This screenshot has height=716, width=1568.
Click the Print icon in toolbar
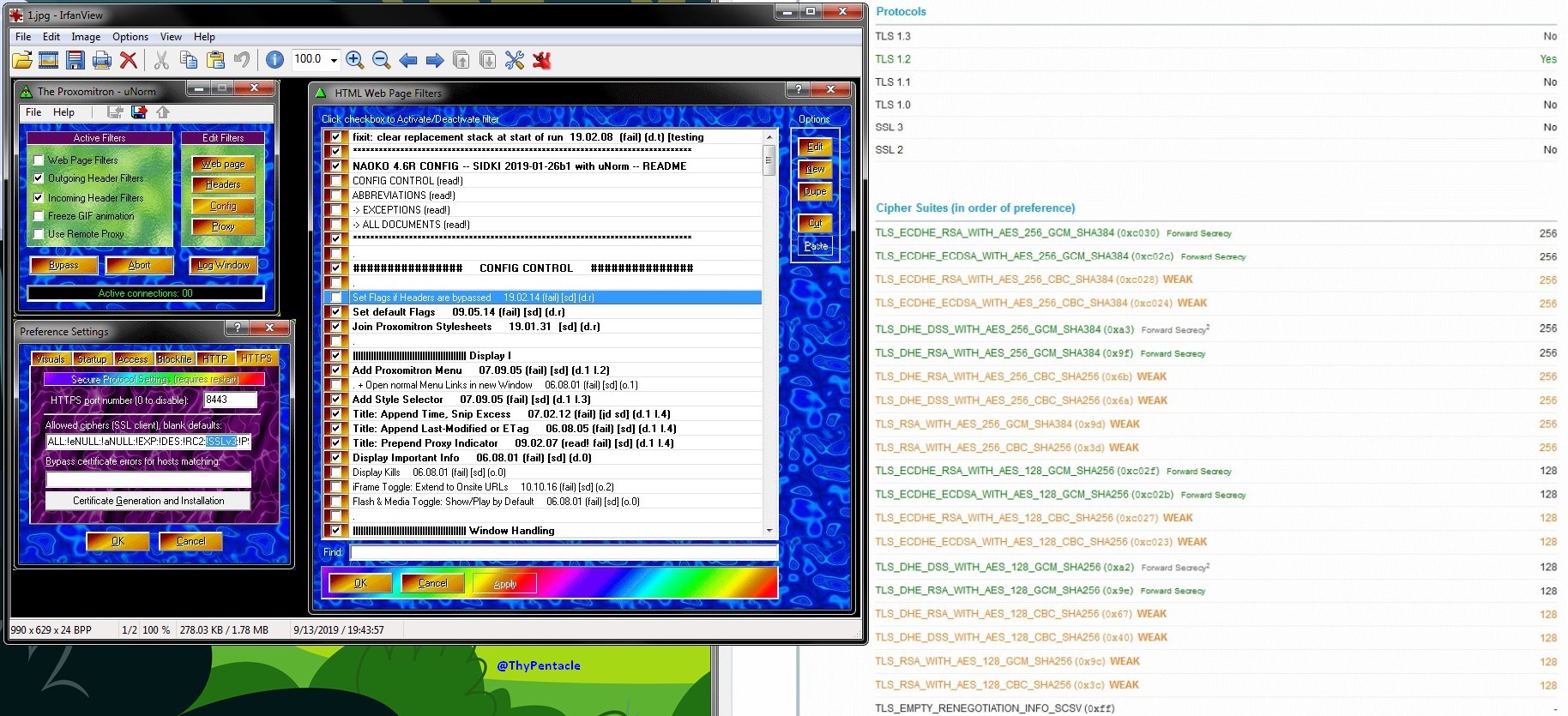tap(102, 60)
